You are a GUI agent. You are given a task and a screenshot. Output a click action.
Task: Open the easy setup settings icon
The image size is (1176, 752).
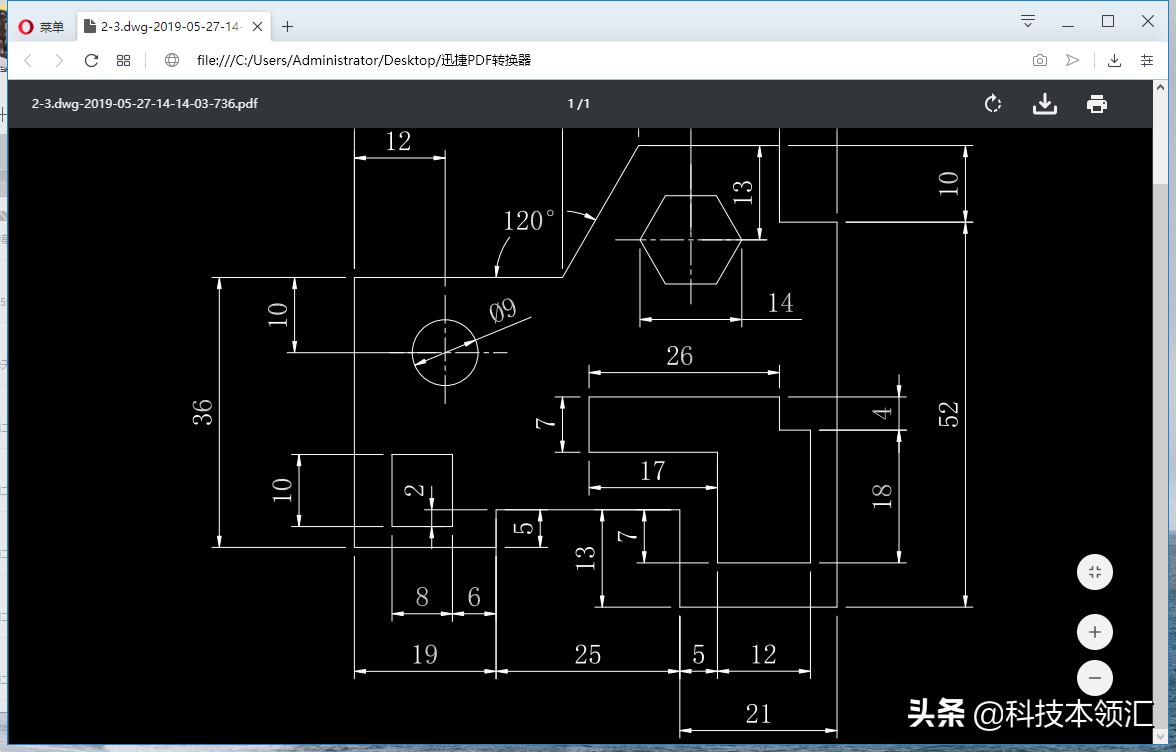click(1147, 61)
